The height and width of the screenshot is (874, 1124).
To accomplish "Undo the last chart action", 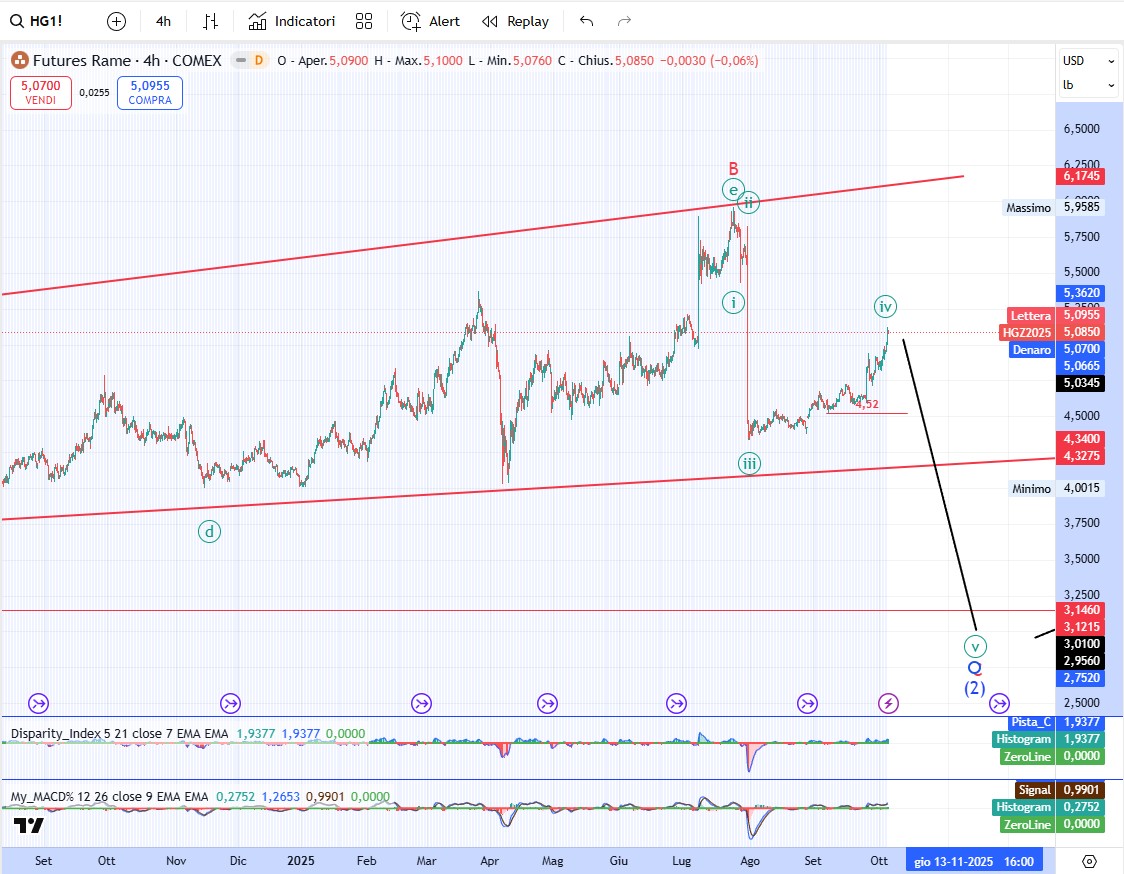I will click(587, 21).
